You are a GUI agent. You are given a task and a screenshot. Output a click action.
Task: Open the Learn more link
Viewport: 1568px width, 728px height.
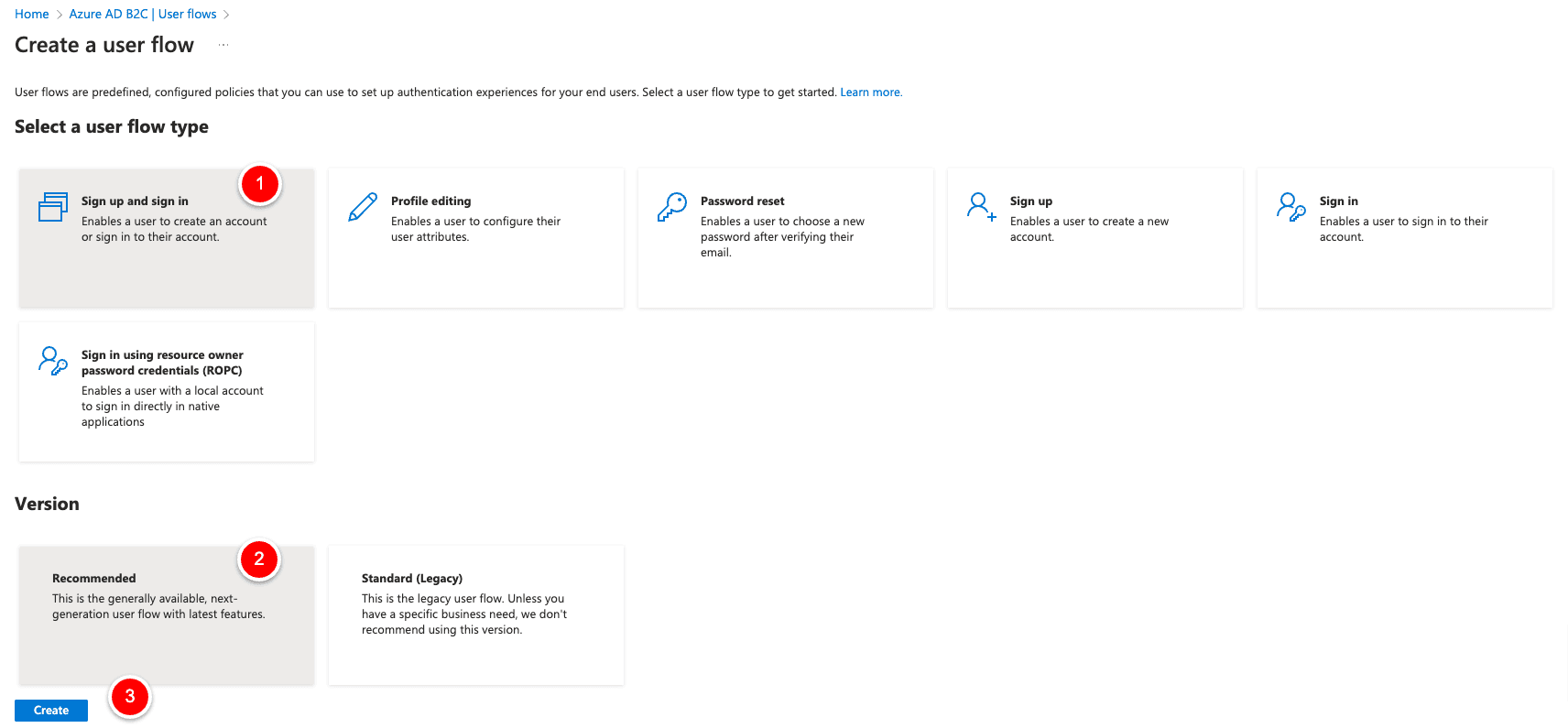coord(870,92)
